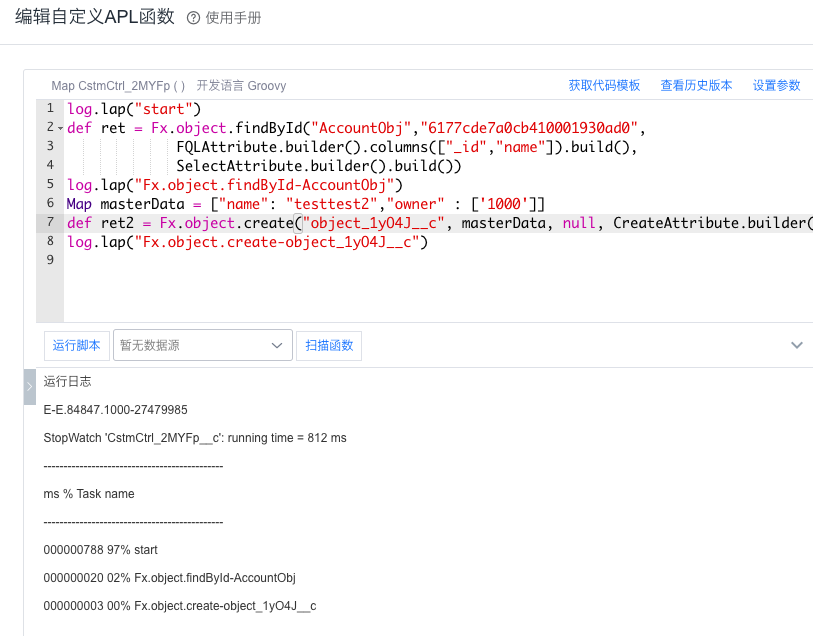Click the help question mark icon
Screen dimensions: 813x636
click(194, 18)
